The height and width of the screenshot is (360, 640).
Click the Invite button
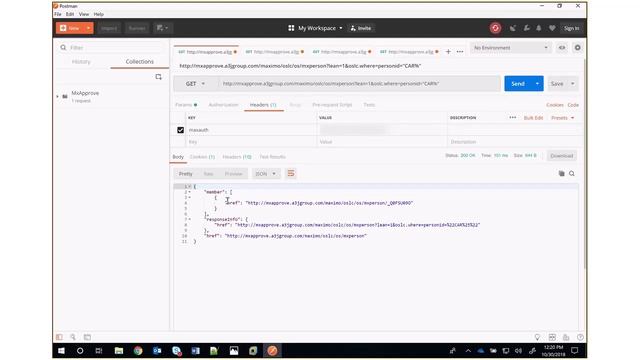tap(361, 28)
